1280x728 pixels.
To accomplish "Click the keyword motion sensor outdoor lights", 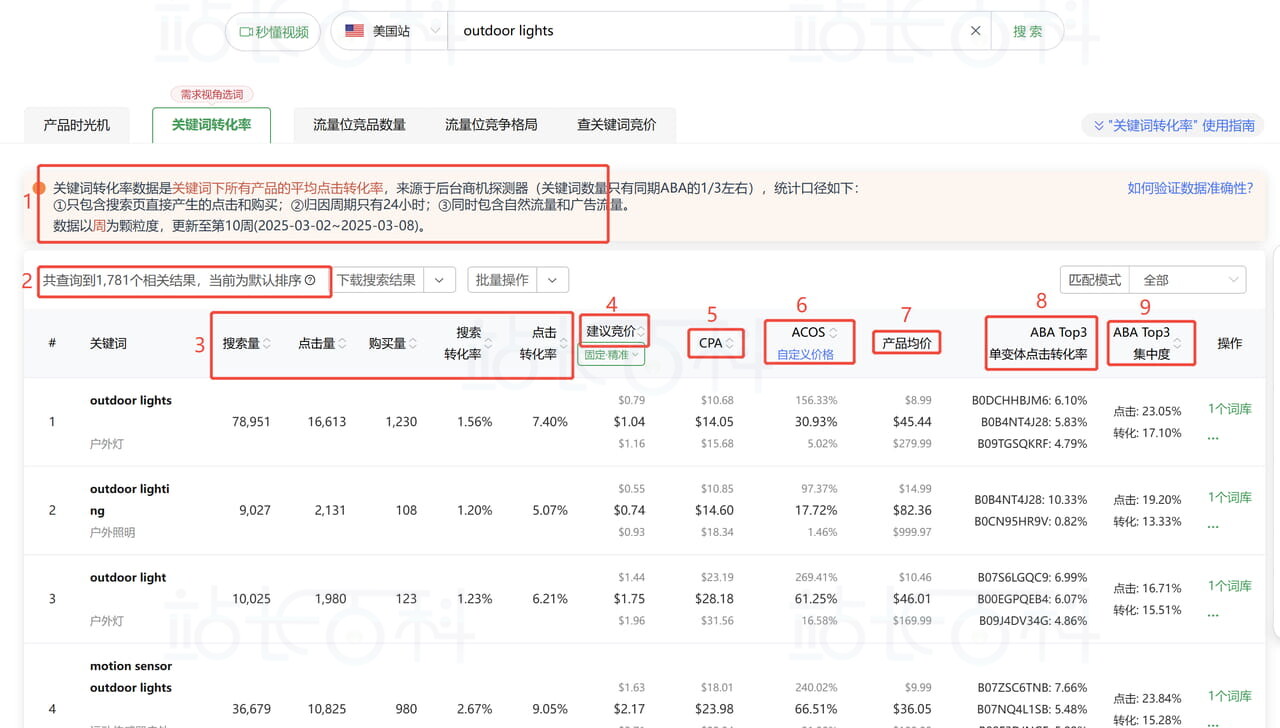I will tap(131, 676).
